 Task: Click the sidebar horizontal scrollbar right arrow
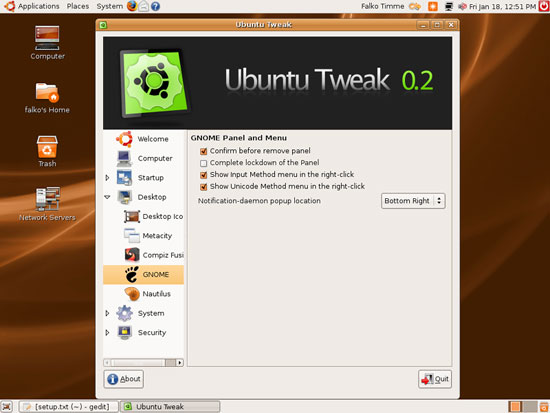(180, 362)
